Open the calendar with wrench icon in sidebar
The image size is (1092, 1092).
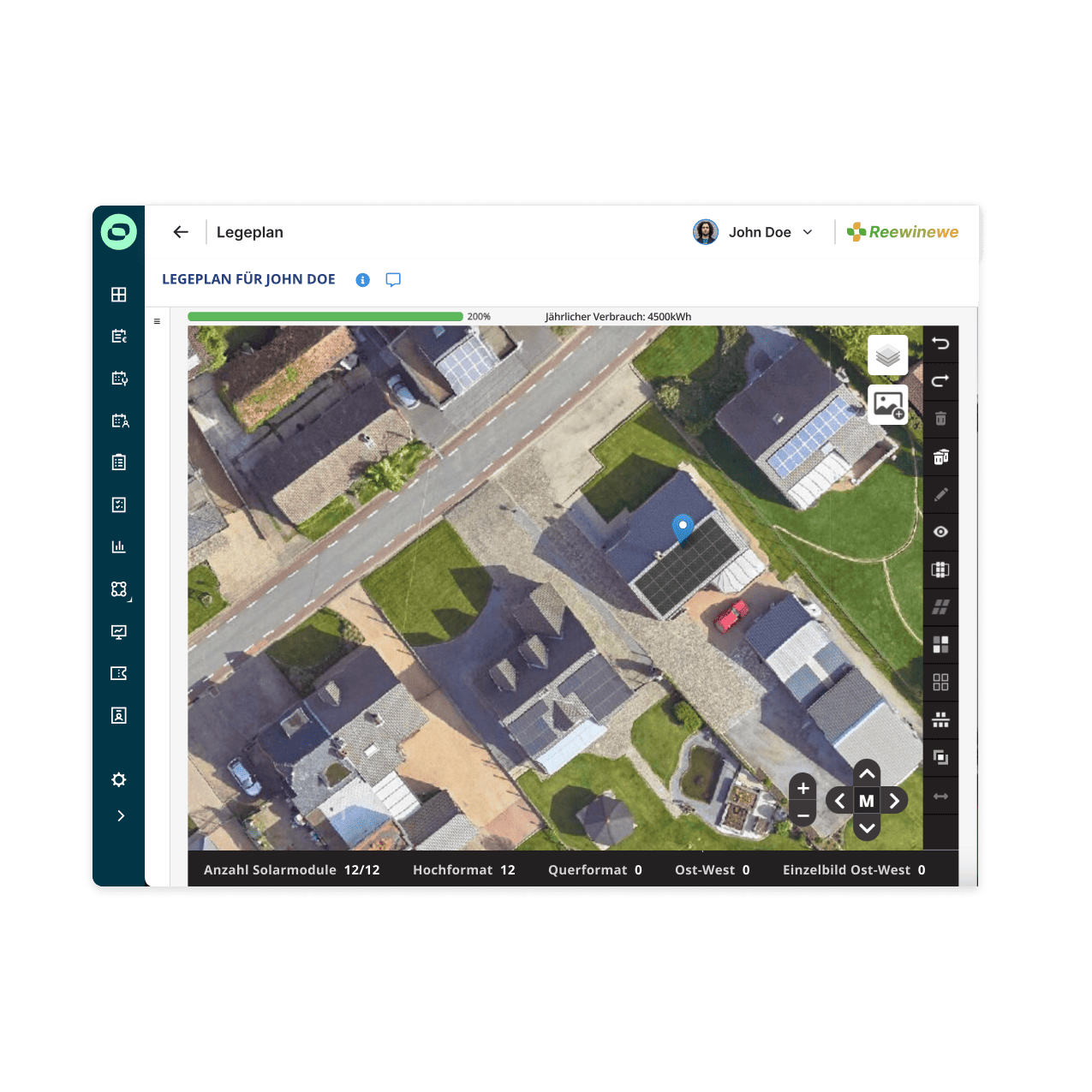tap(118, 378)
